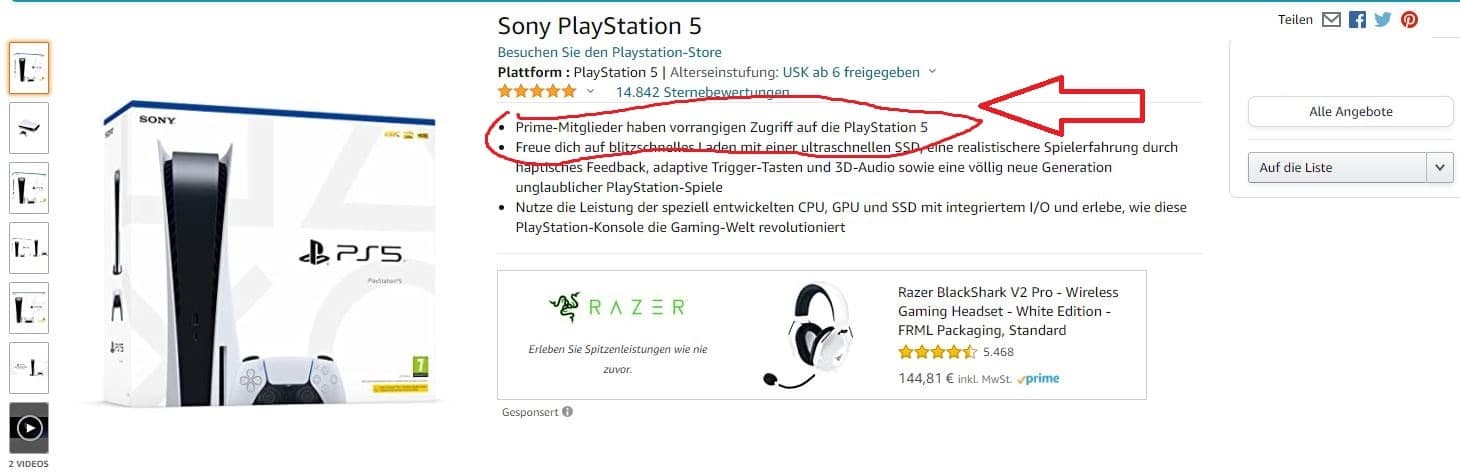
Task: Share on Facebook icon
Action: coord(1357,19)
